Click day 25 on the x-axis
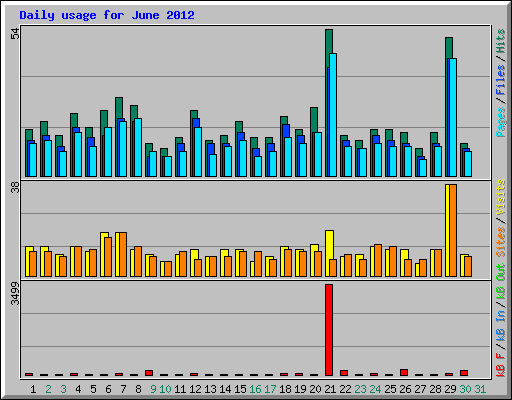 [x=390, y=389]
